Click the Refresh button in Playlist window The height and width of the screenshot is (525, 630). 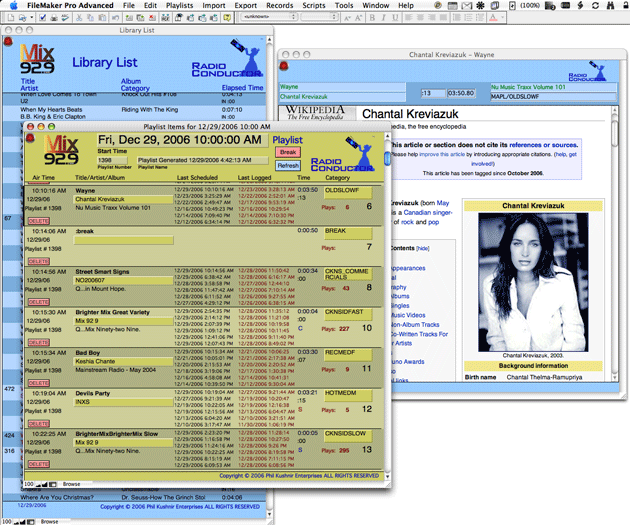point(288,165)
